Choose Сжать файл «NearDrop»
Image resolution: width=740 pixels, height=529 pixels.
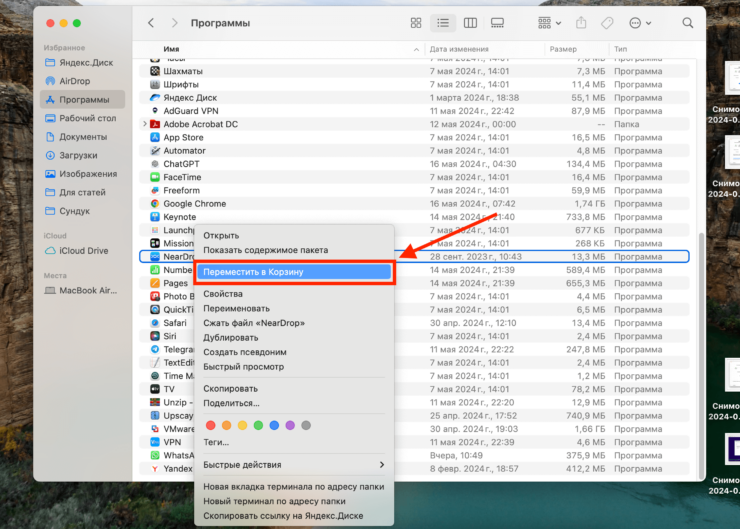pos(254,323)
